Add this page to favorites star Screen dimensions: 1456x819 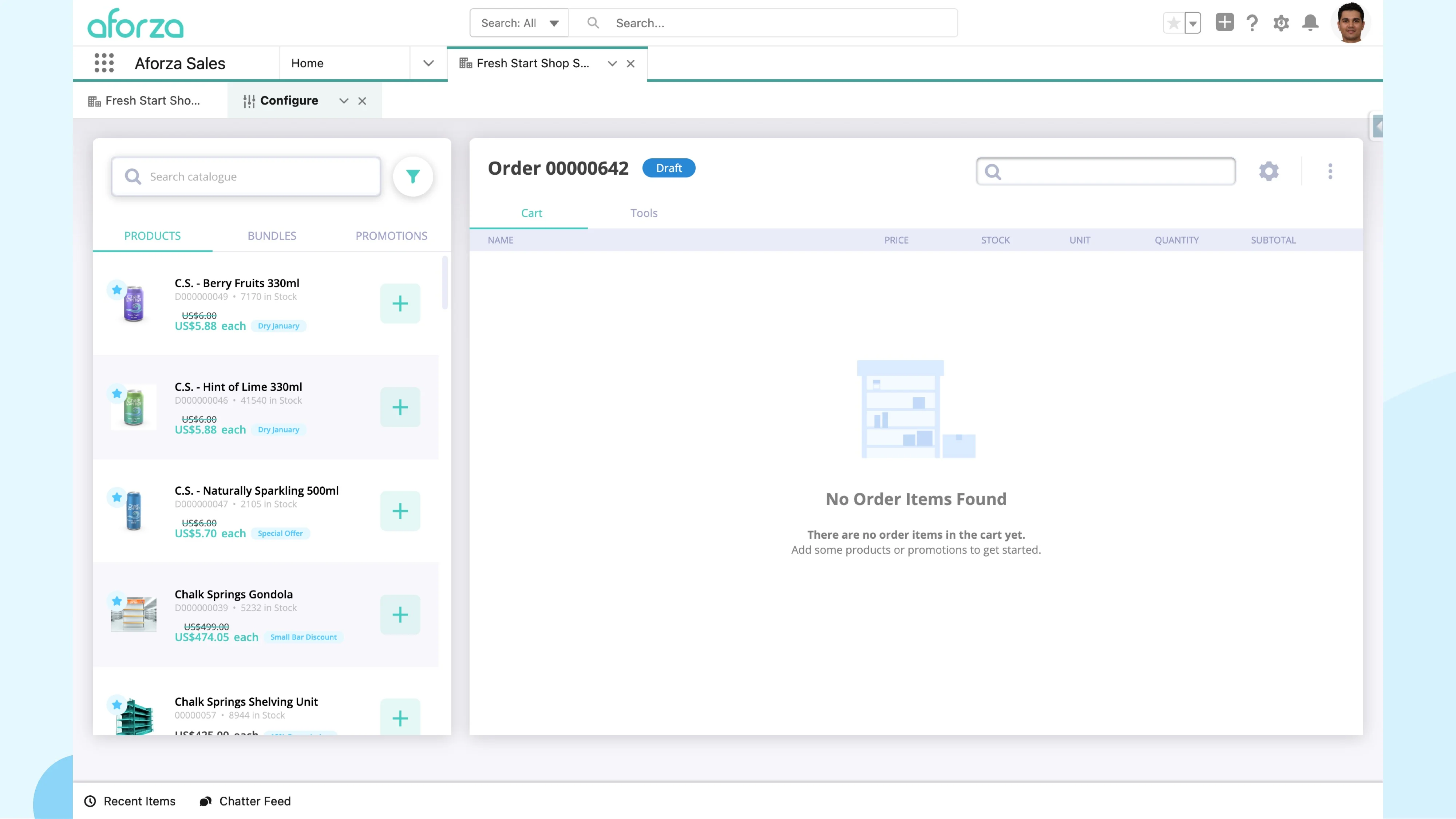click(x=1174, y=23)
